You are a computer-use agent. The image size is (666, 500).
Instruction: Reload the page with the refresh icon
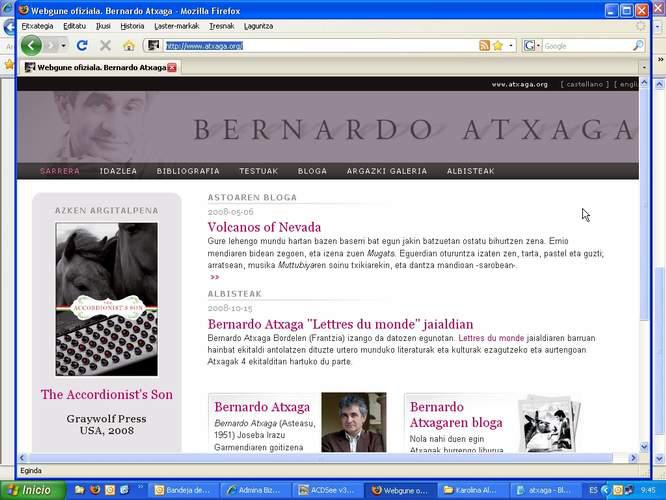coord(82,45)
